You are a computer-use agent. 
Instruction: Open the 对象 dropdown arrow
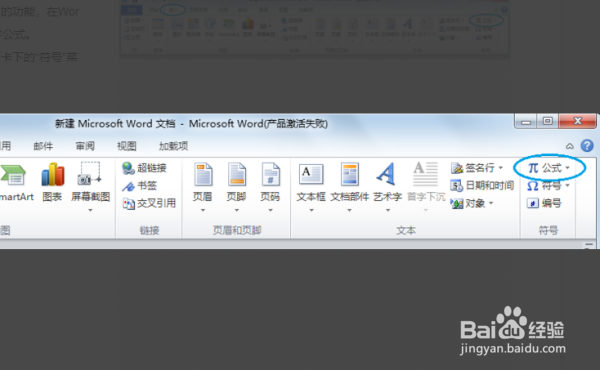coord(491,203)
